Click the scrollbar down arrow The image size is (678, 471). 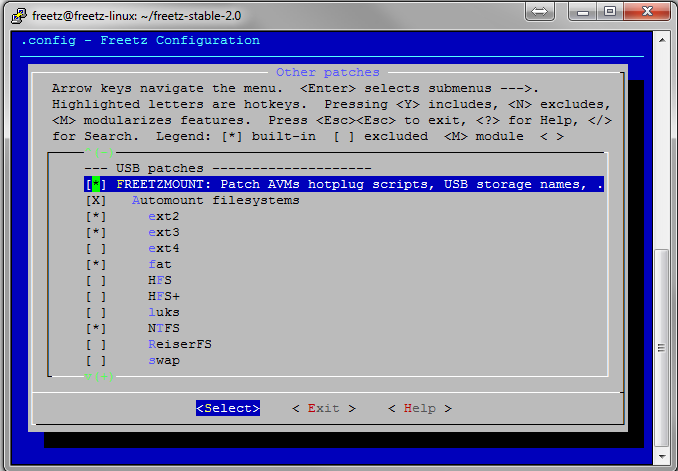661,456
